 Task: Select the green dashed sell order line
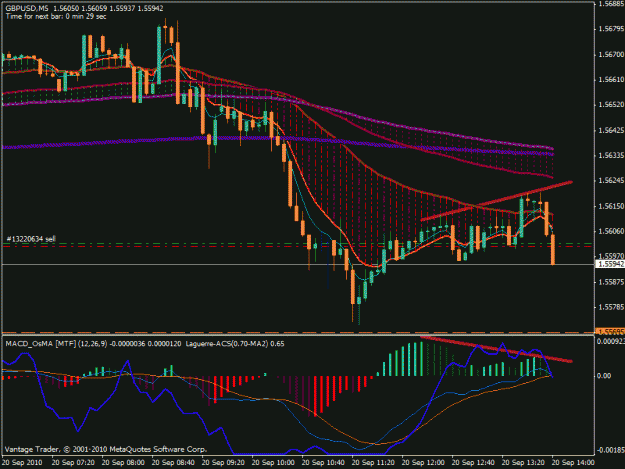coord(298,243)
